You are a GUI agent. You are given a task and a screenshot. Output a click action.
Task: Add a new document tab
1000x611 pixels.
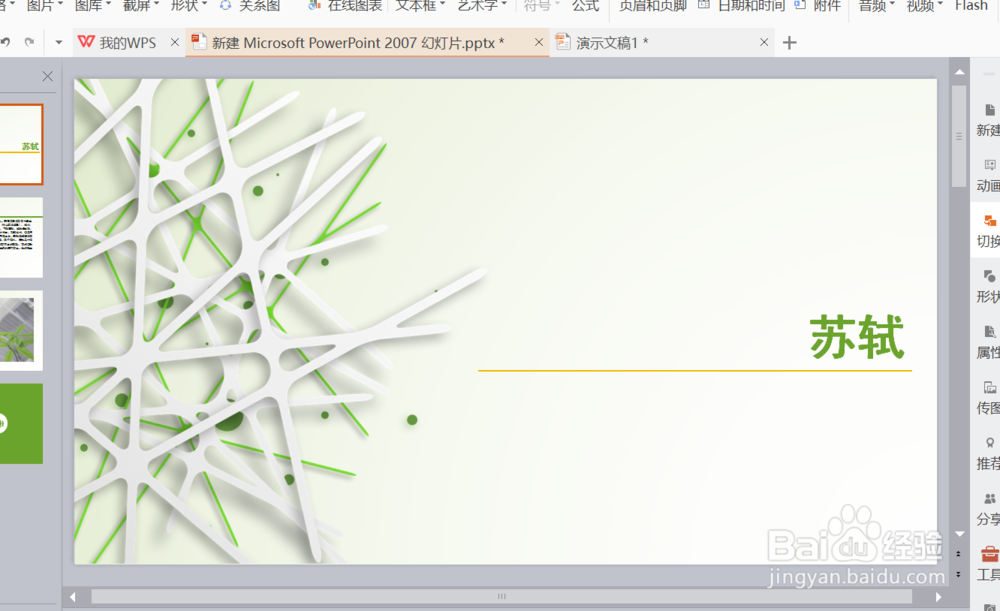point(790,43)
